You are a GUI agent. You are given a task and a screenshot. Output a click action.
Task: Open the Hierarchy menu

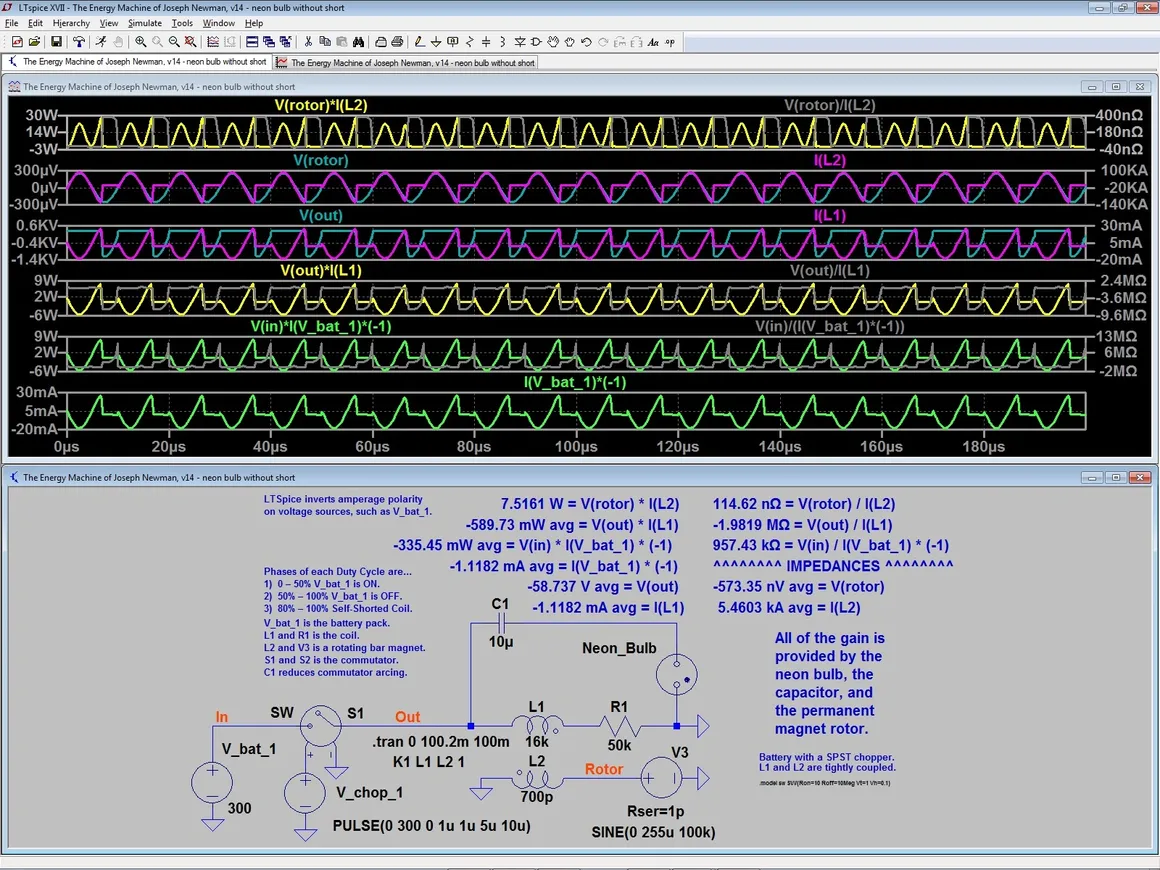(x=71, y=23)
